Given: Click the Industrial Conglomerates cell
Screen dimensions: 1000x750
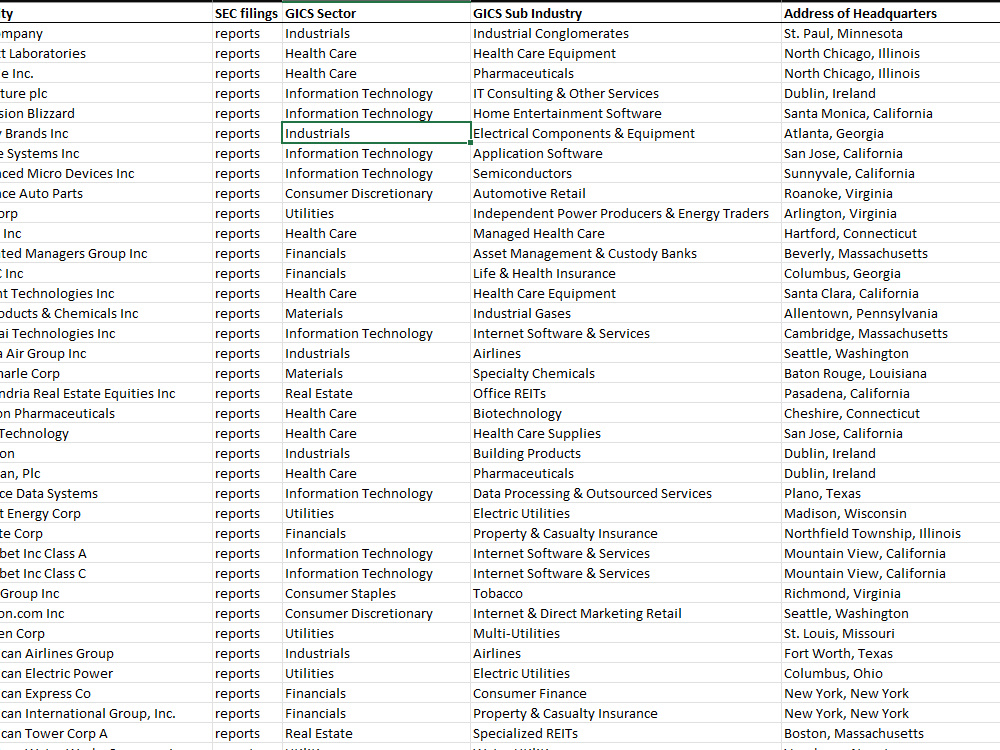Looking at the screenshot, I should (x=625, y=33).
